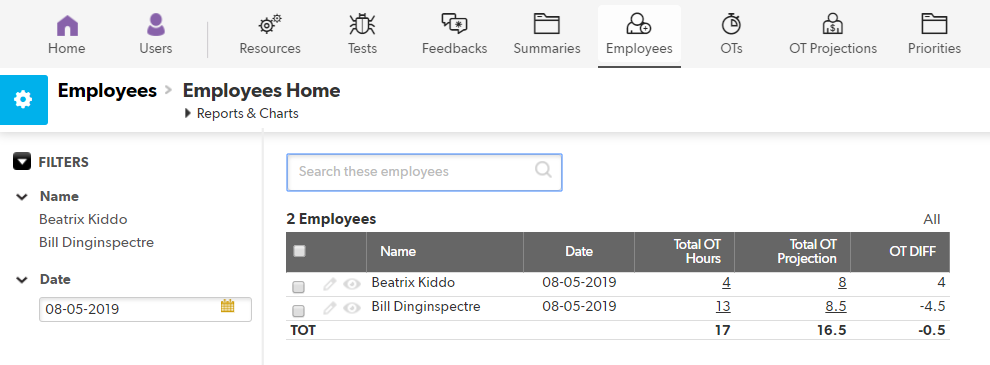Toggle select-all checkbox in table header
This screenshot has width=990, height=365.
click(300, 251)
